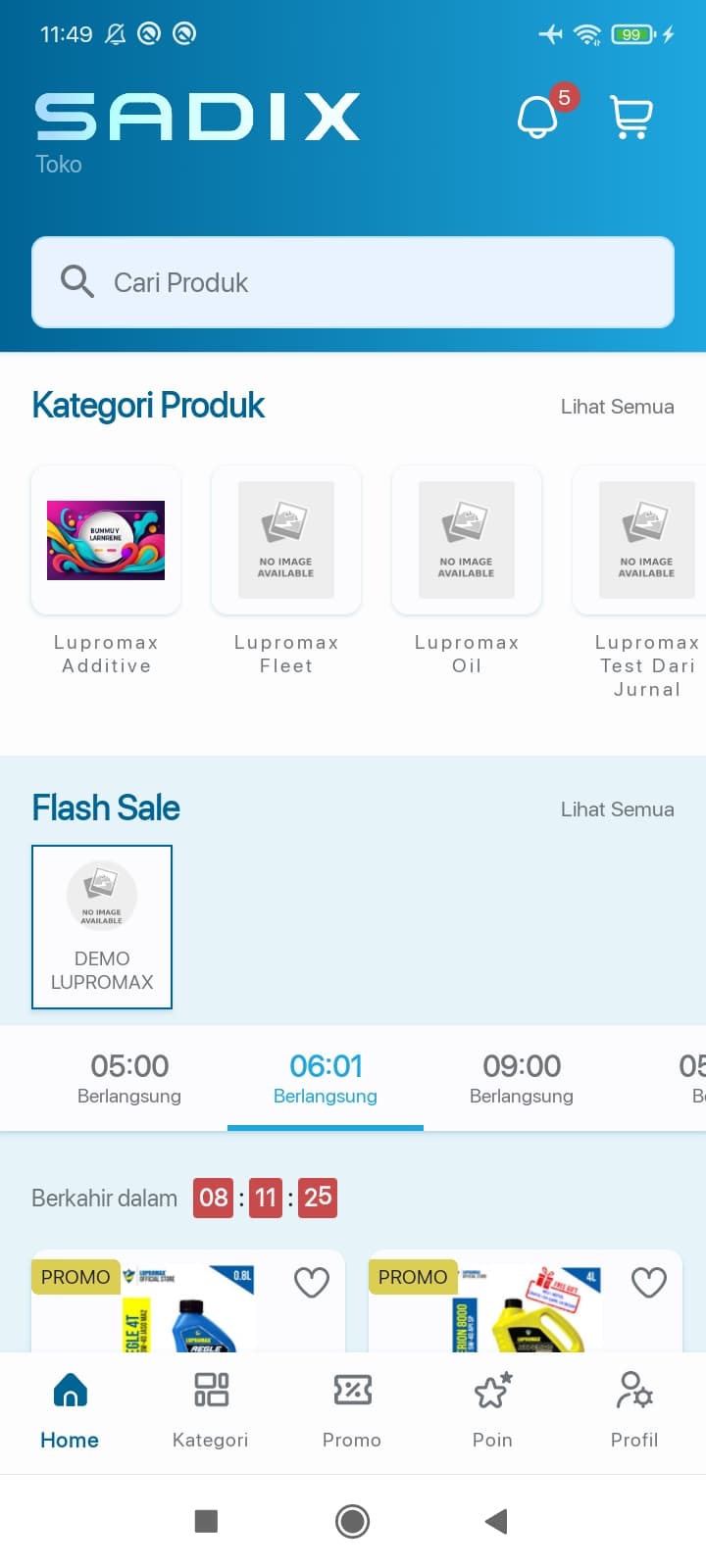
Task: Select the 06:01 Berlangsung flash sale tab
Action: (x=326, y=1078)
